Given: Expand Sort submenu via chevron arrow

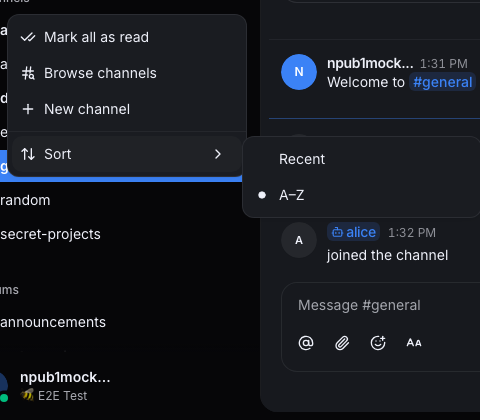Looking at the screenshot, I should click(218, 154).
